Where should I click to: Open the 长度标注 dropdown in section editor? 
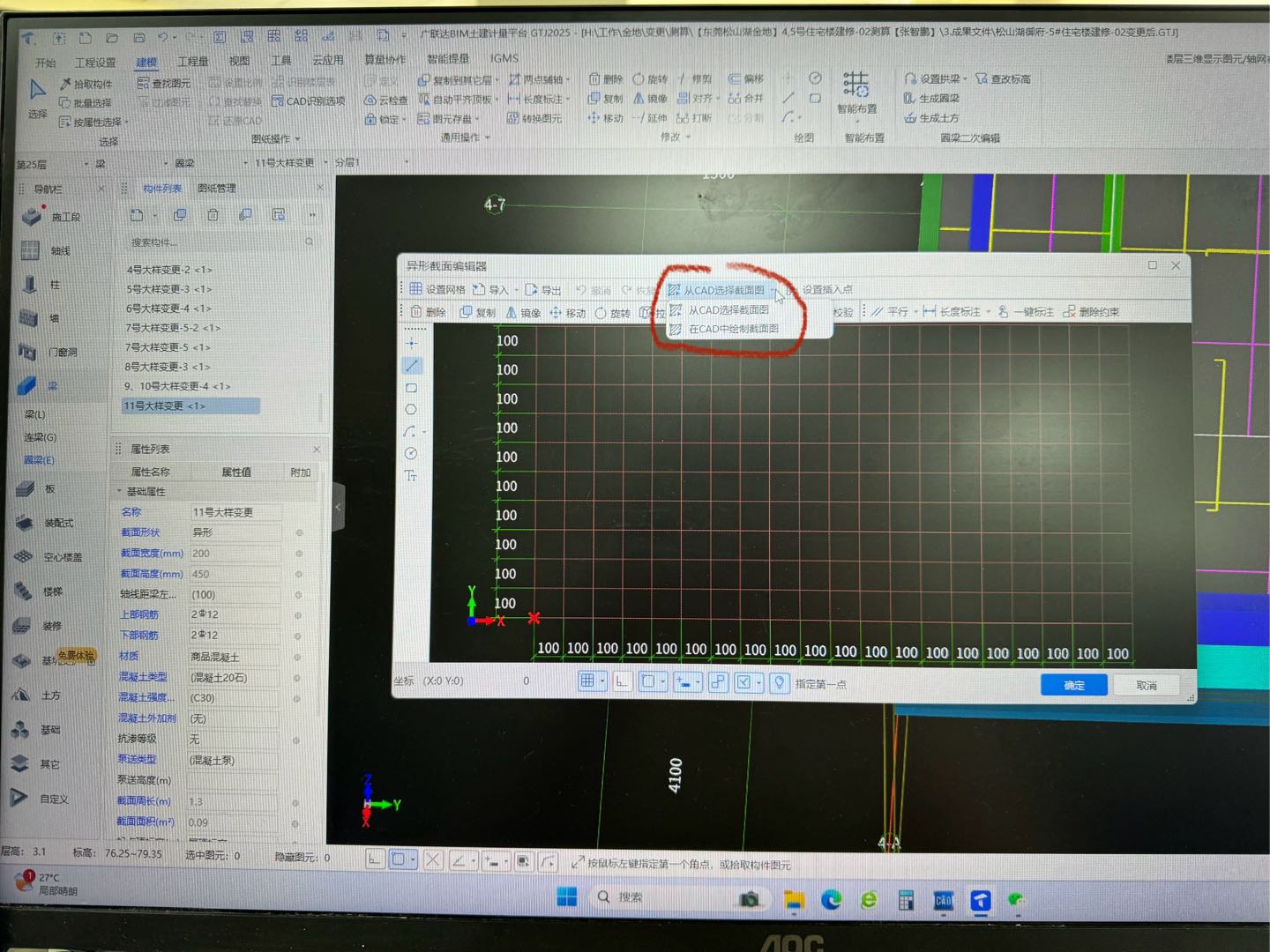click(989, 312)
